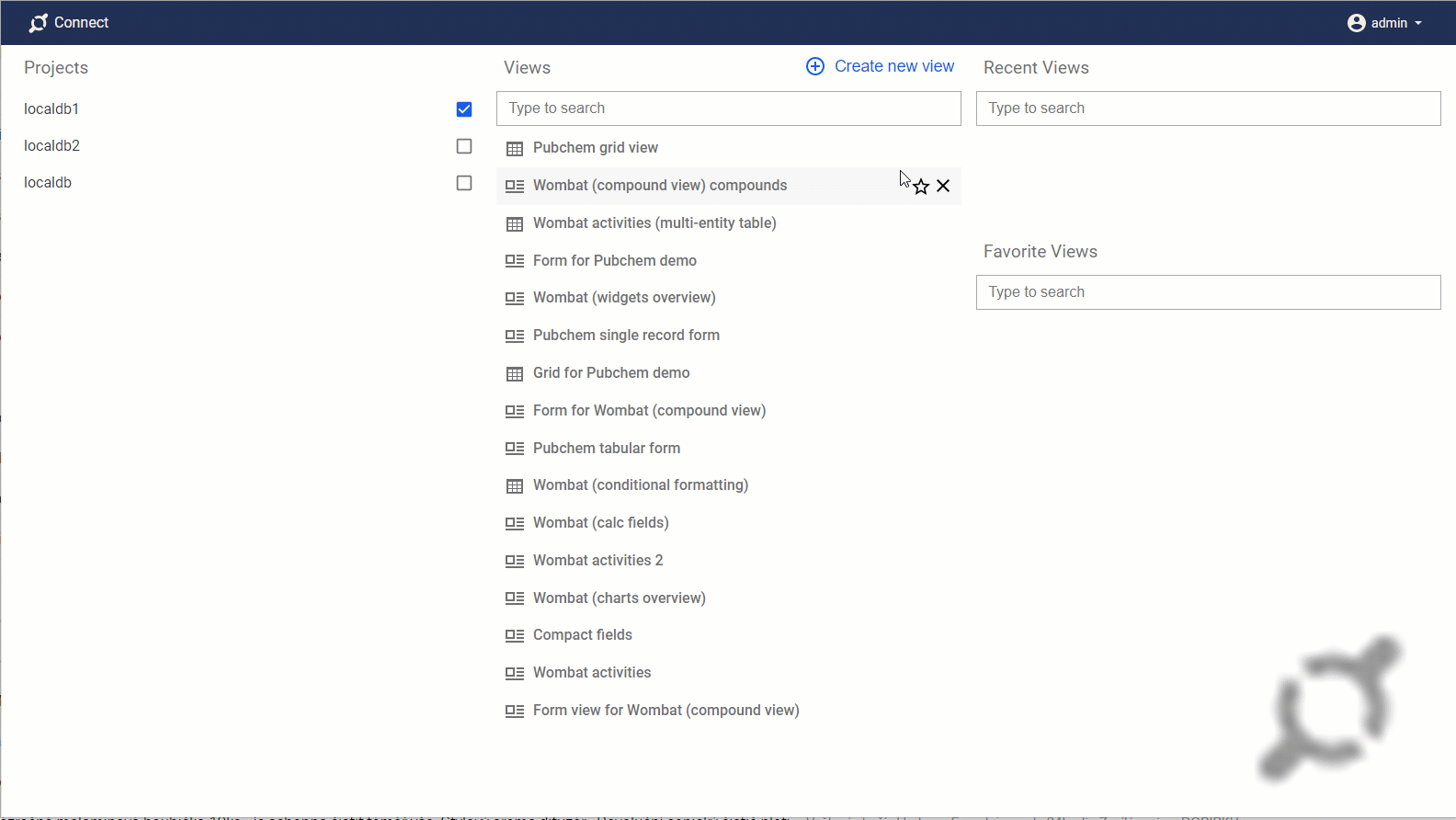This screenshot has height=820, width=1456.
Task: Select Pubchem single record form
Action: tap(626, 336)
